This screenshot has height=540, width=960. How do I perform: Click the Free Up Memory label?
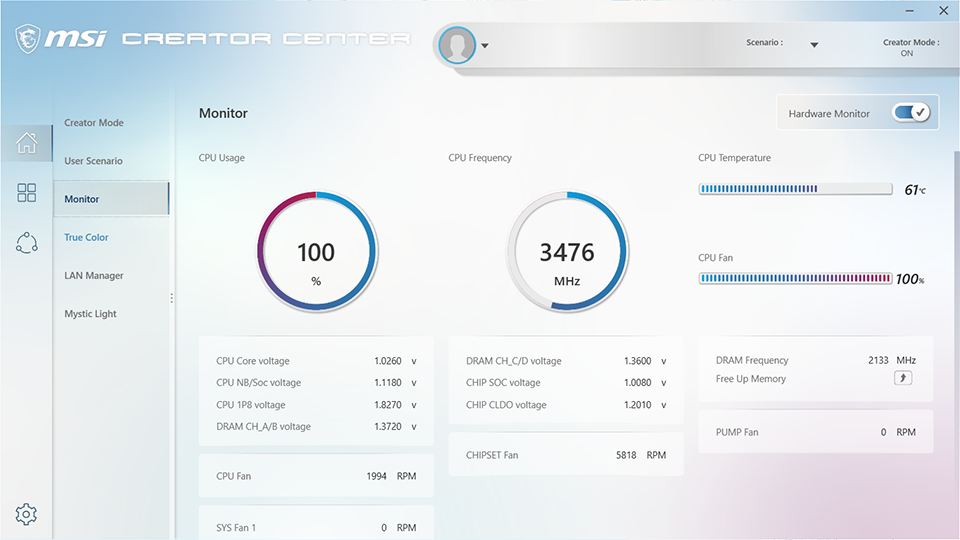[x=751, y=378]
